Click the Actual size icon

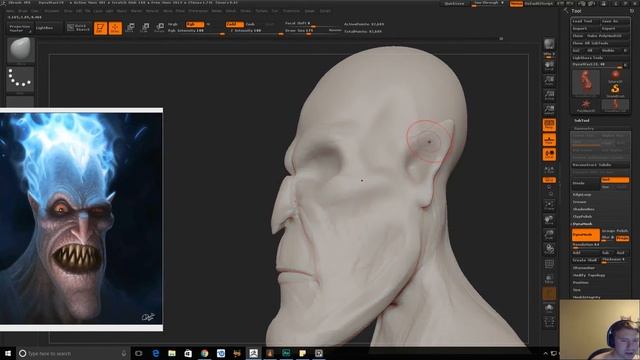pos(549,95)
